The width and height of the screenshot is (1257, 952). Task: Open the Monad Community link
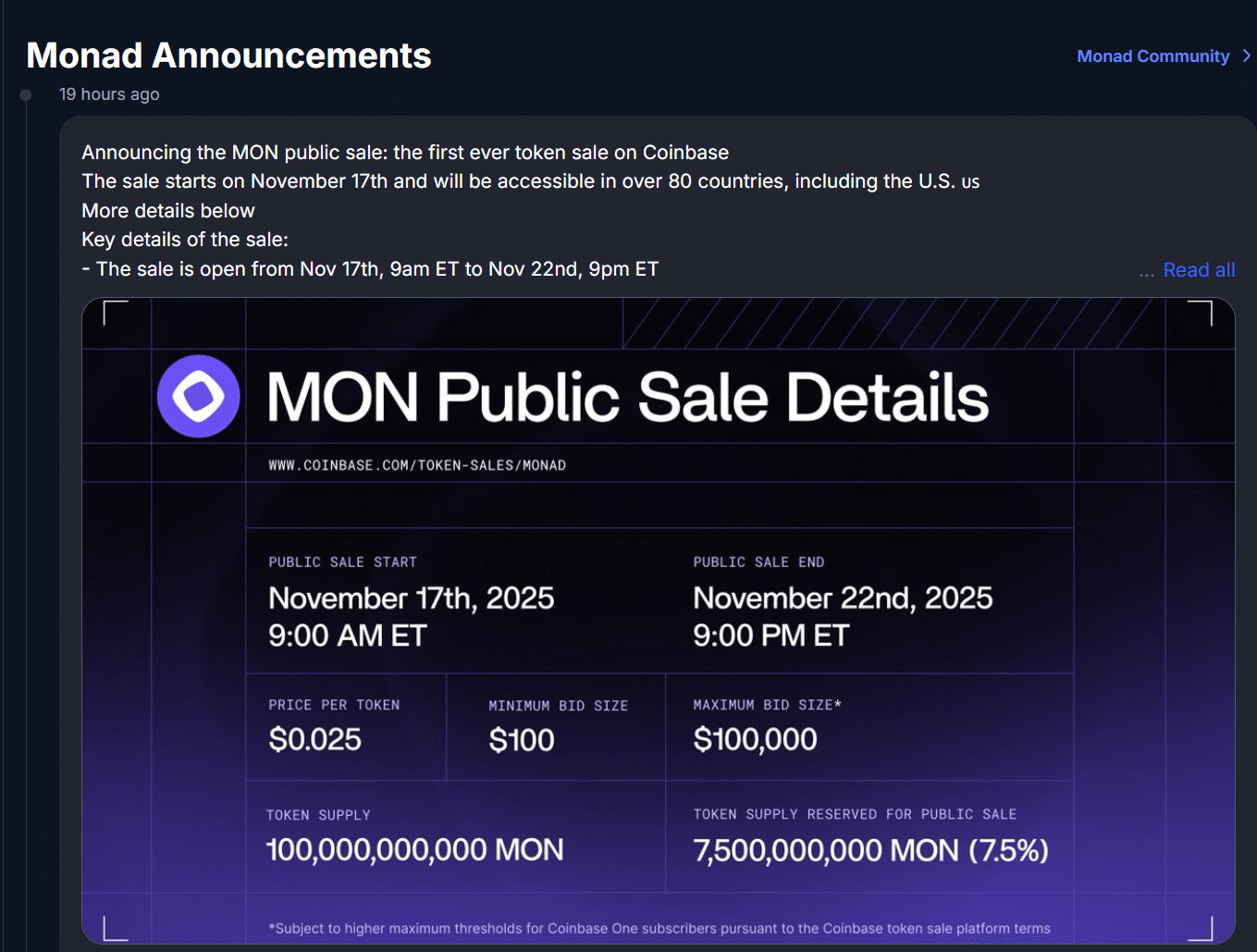point(1152,56)
